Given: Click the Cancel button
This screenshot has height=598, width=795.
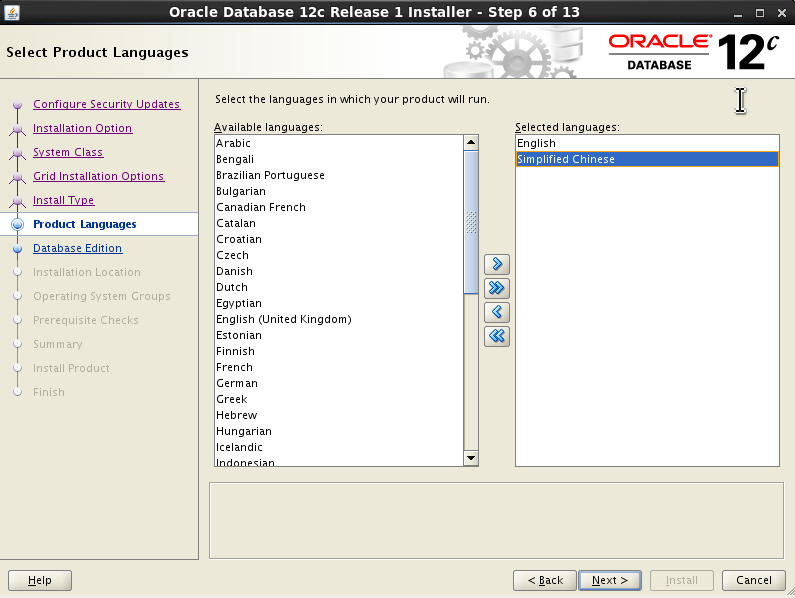Looking at the screenshot, I should pos(754,580).
